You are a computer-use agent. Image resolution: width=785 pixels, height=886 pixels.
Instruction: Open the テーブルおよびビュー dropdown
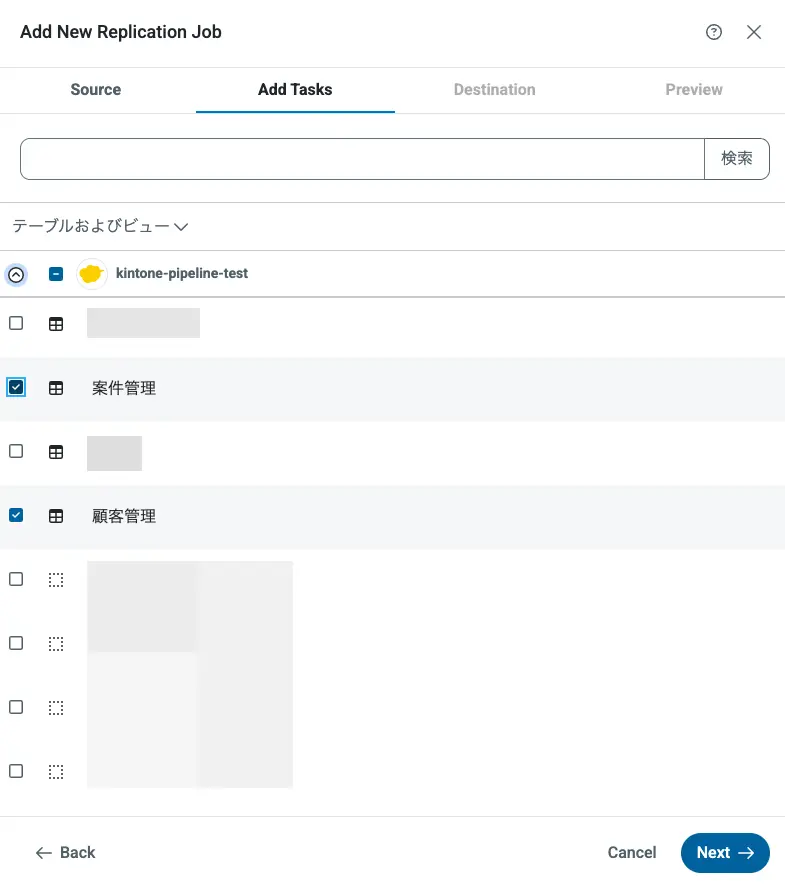pos(100,227)
